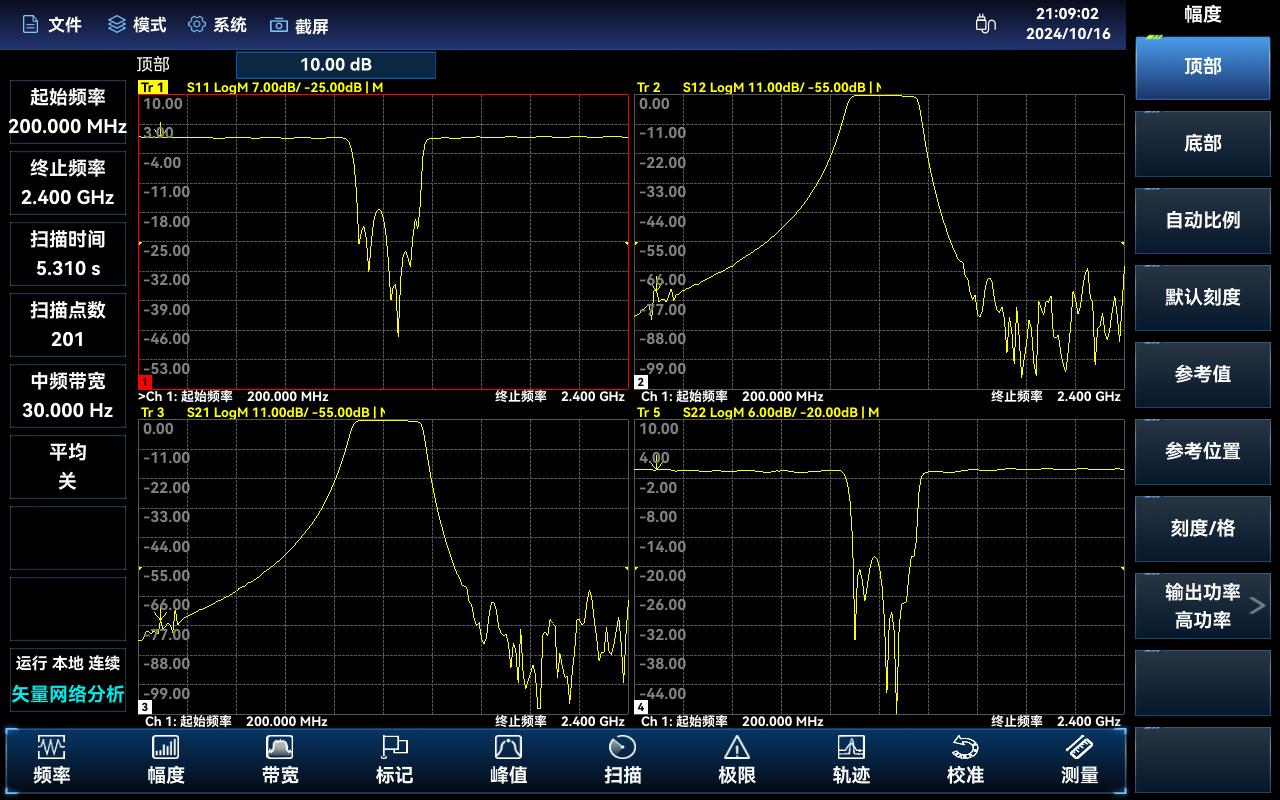This screenshot has width=1280, height=800.
Task: Expand the 输出功率 高功率 submenu arrow
Action: (1257, 605)
